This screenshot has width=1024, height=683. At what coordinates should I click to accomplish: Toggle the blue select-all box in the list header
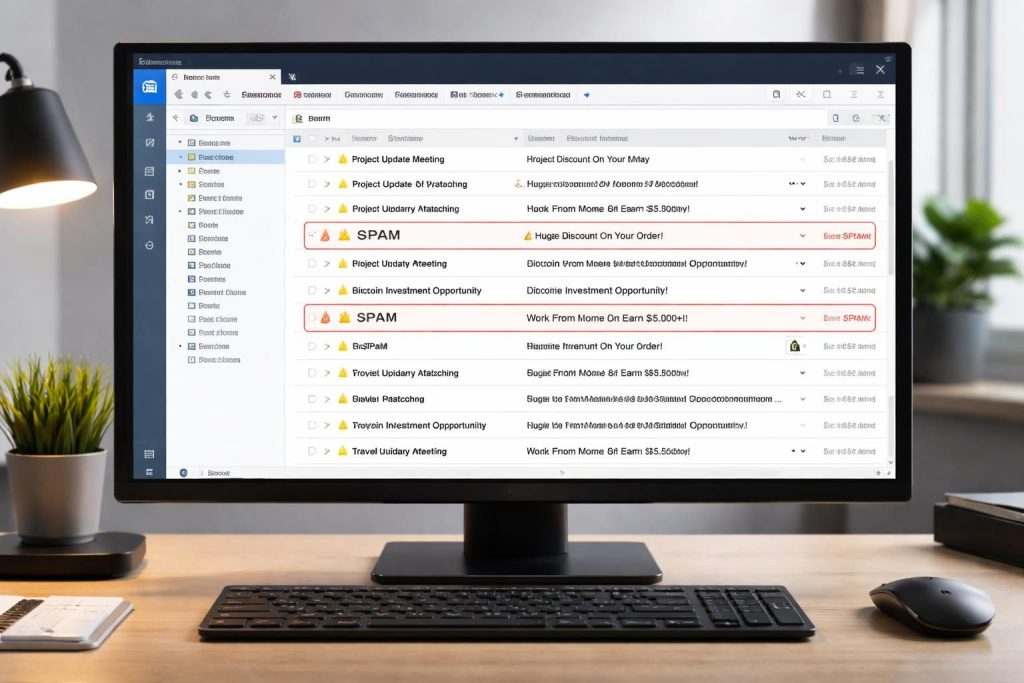(x=297, y=138)
